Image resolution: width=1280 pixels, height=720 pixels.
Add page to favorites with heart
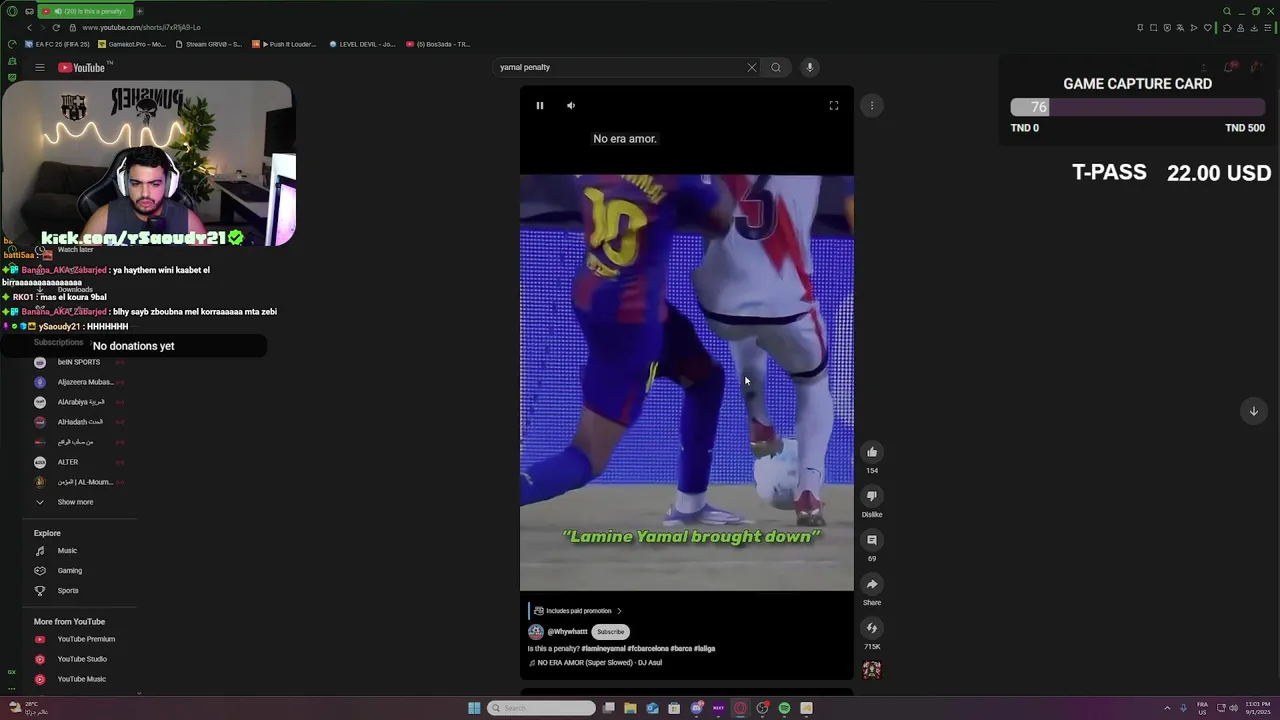[1208, 28]
